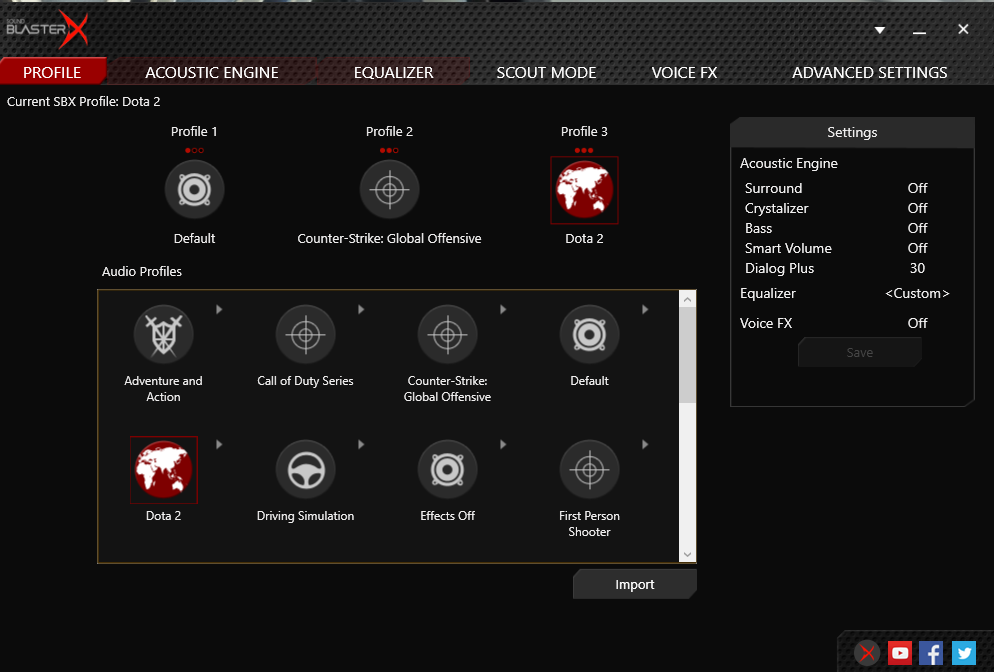Choose Driving Simulation steering wheel icon
Image resolution: width=994 pixels, height=672 pixels.
(305, 470)
